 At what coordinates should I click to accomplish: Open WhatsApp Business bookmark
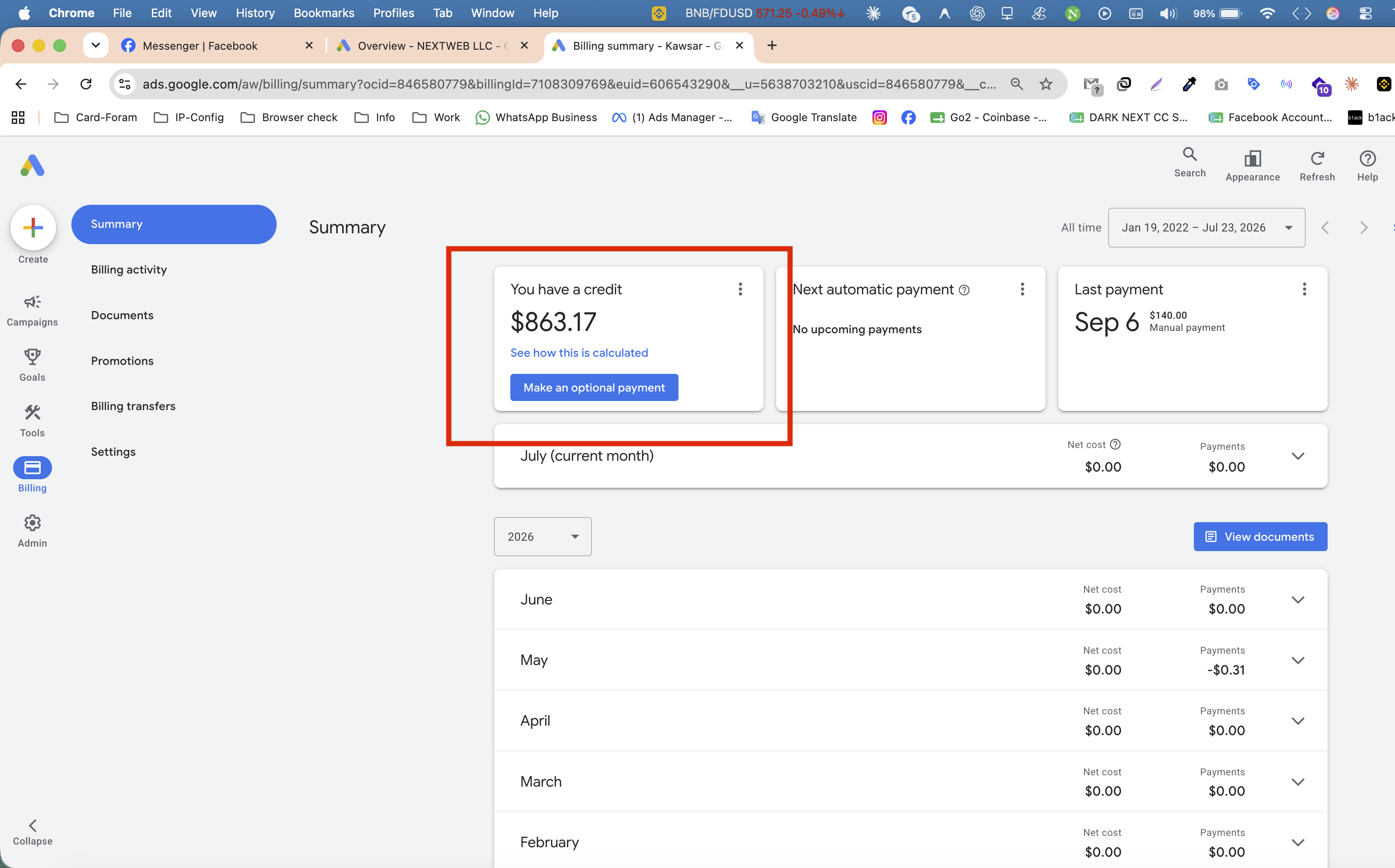click(536, 117)
